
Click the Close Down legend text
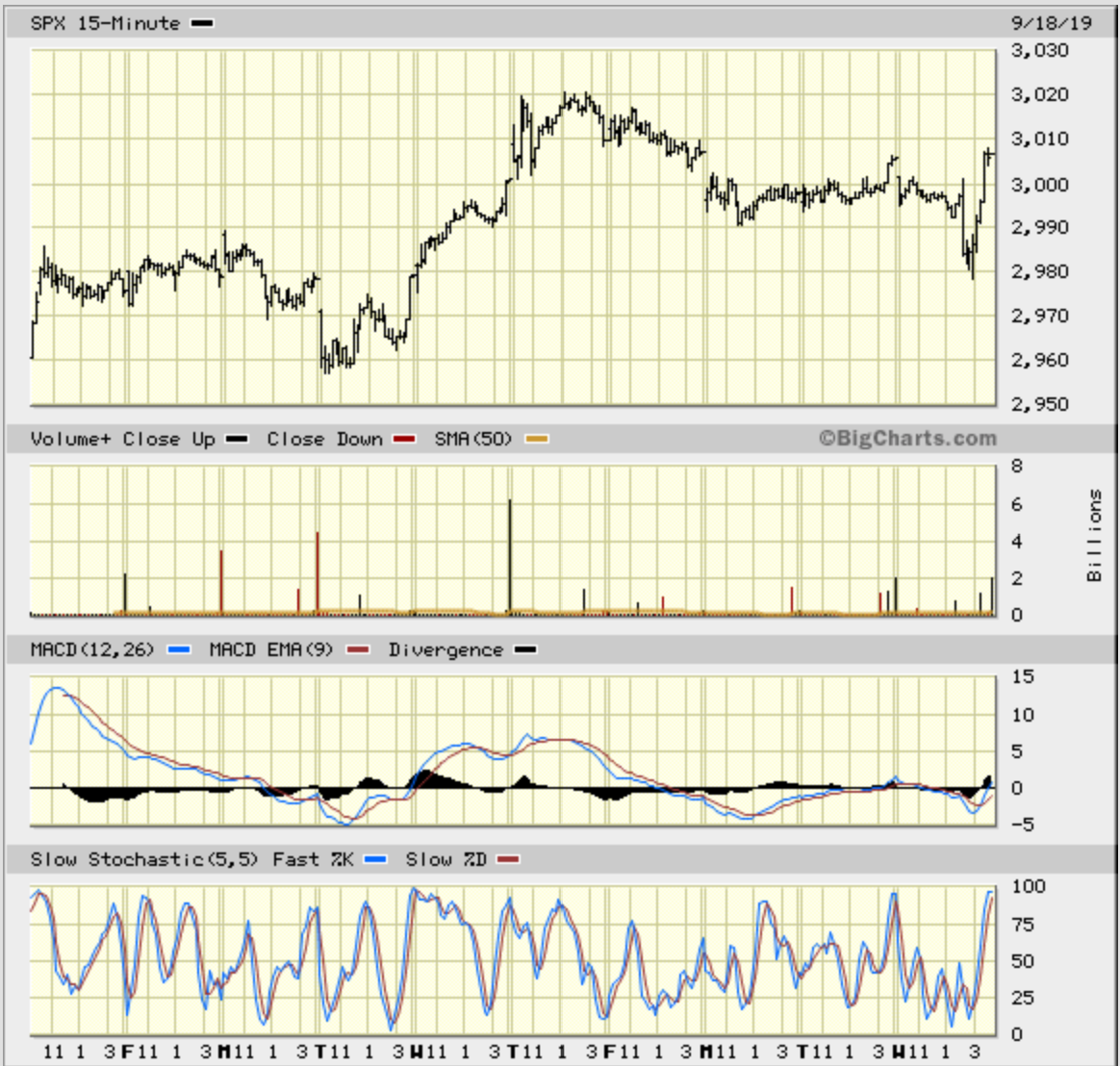pyautogui.click(x=325, y=439)
